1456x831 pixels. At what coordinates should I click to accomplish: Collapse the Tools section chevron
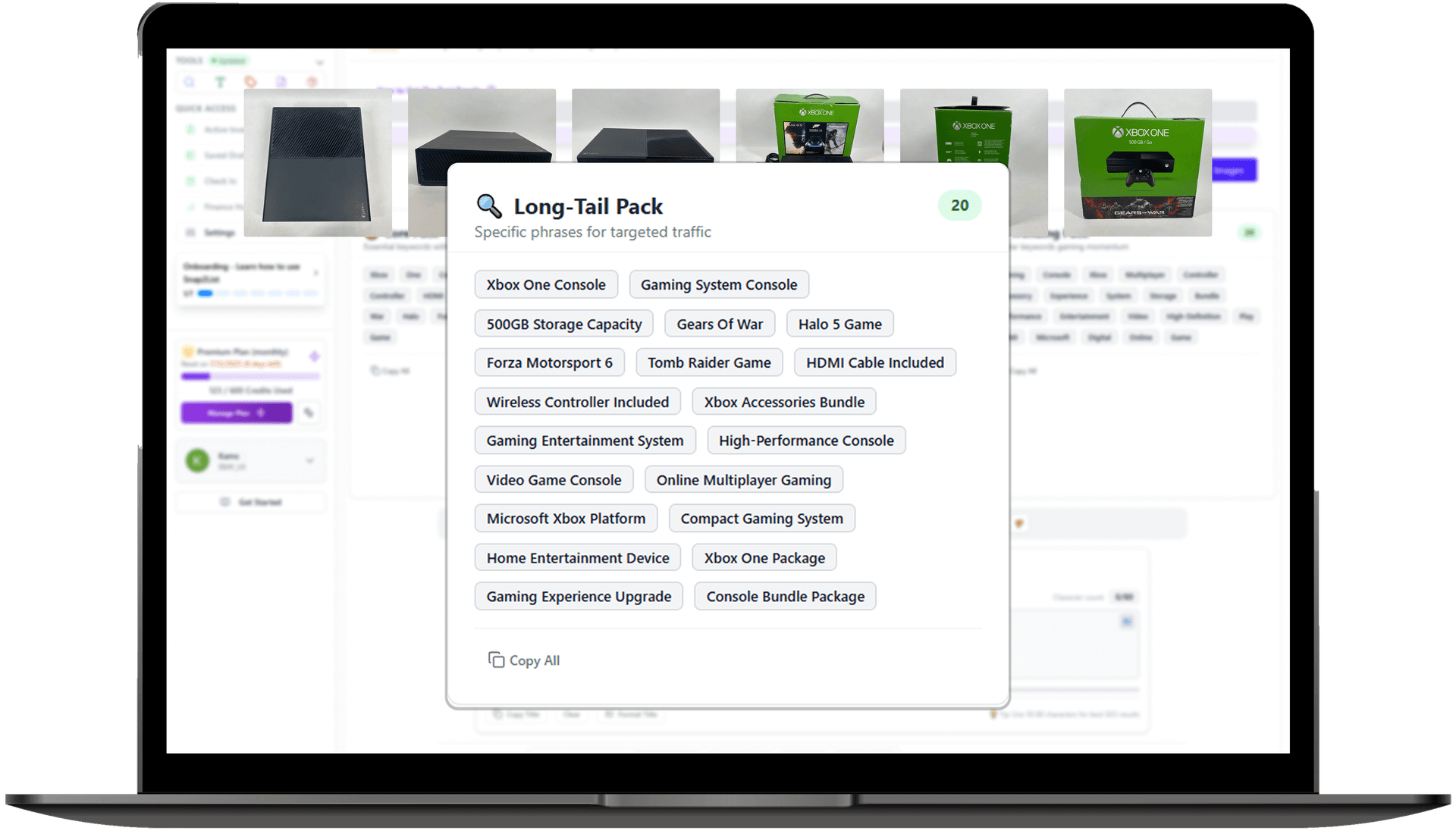(x=319, y=62)
